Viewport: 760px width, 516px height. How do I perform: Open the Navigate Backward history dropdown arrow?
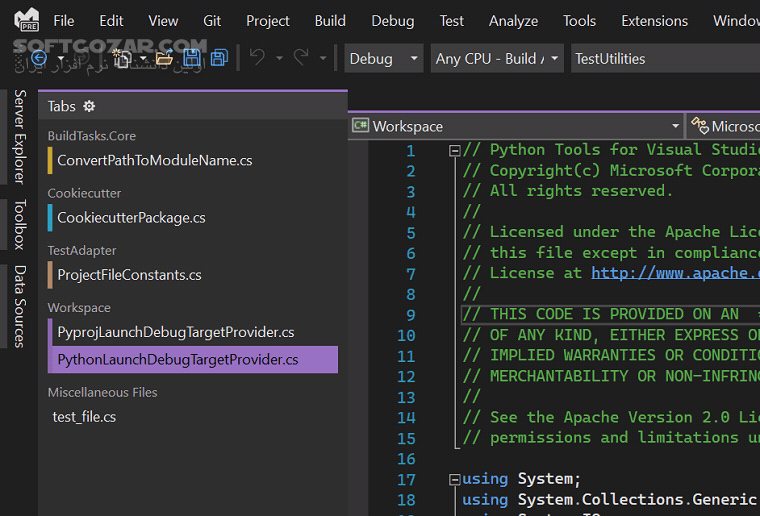[x=61, y=59]
